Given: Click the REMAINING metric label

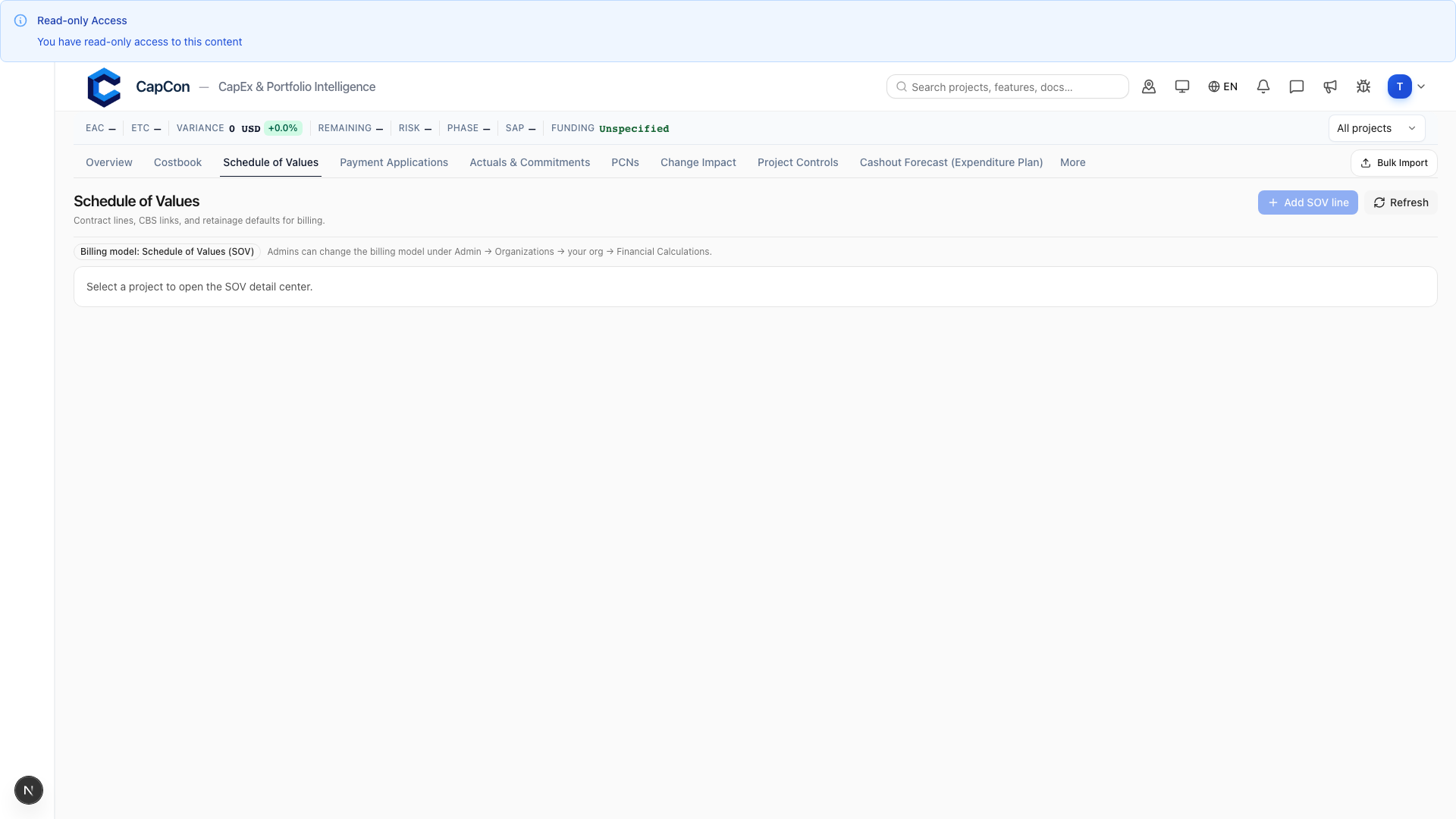Looking at the screenshot, I should tap(344, 128).
